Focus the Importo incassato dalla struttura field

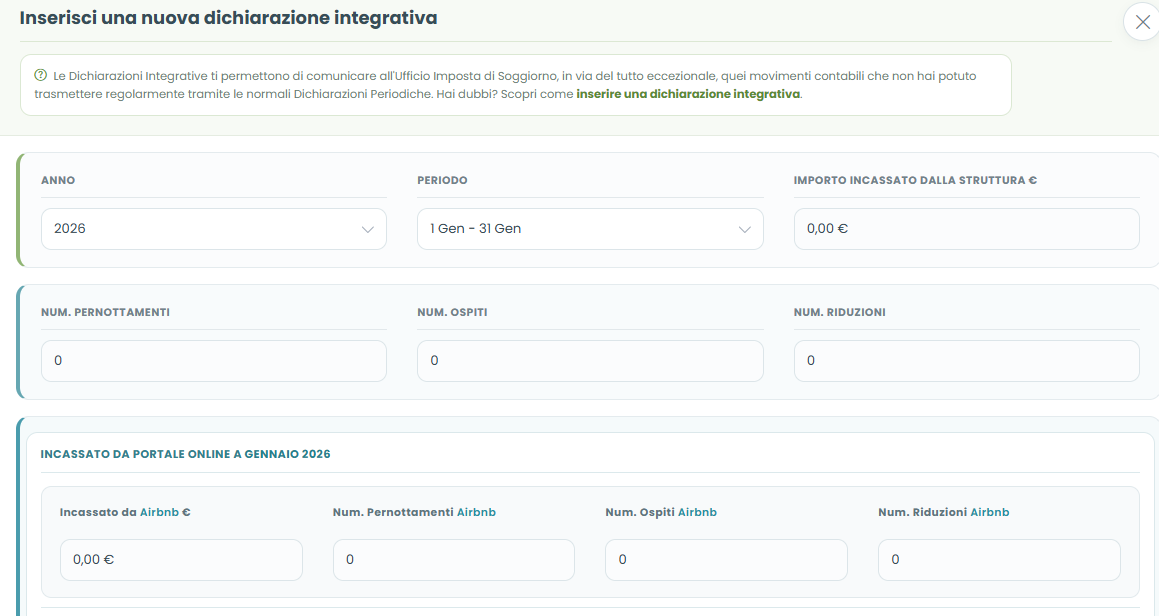pyautogui.click(x=967, y=229)
